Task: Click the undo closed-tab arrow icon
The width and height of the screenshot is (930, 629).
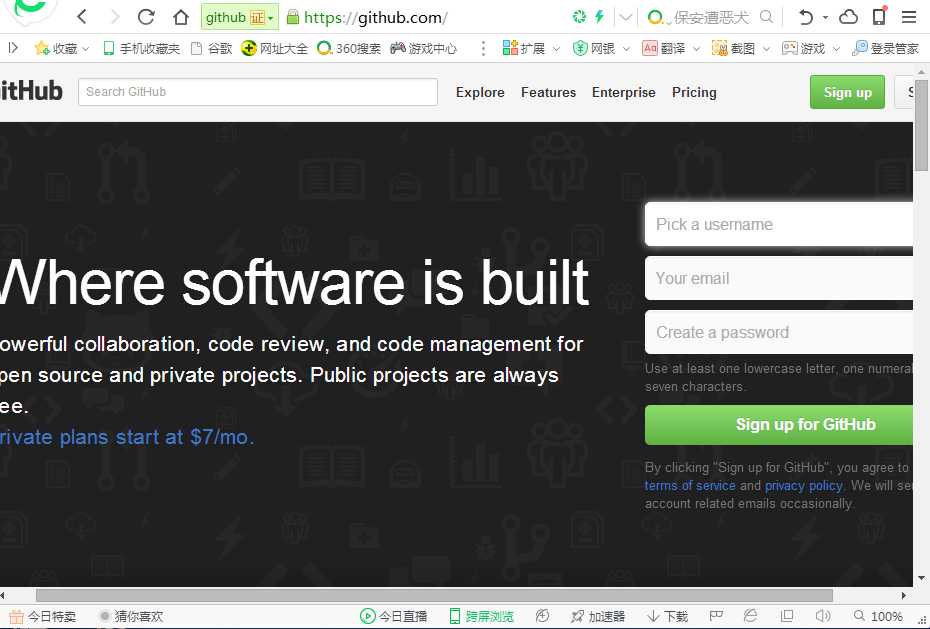Action: [805, 17]
